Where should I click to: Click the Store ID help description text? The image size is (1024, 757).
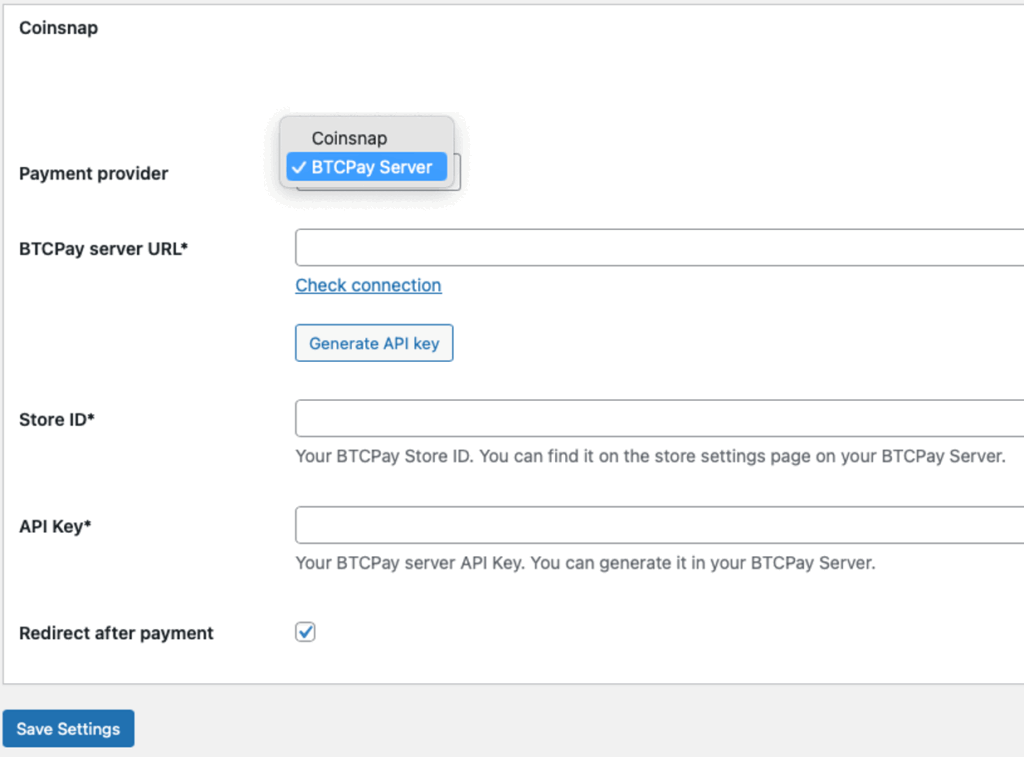click(x=650, y=456)
